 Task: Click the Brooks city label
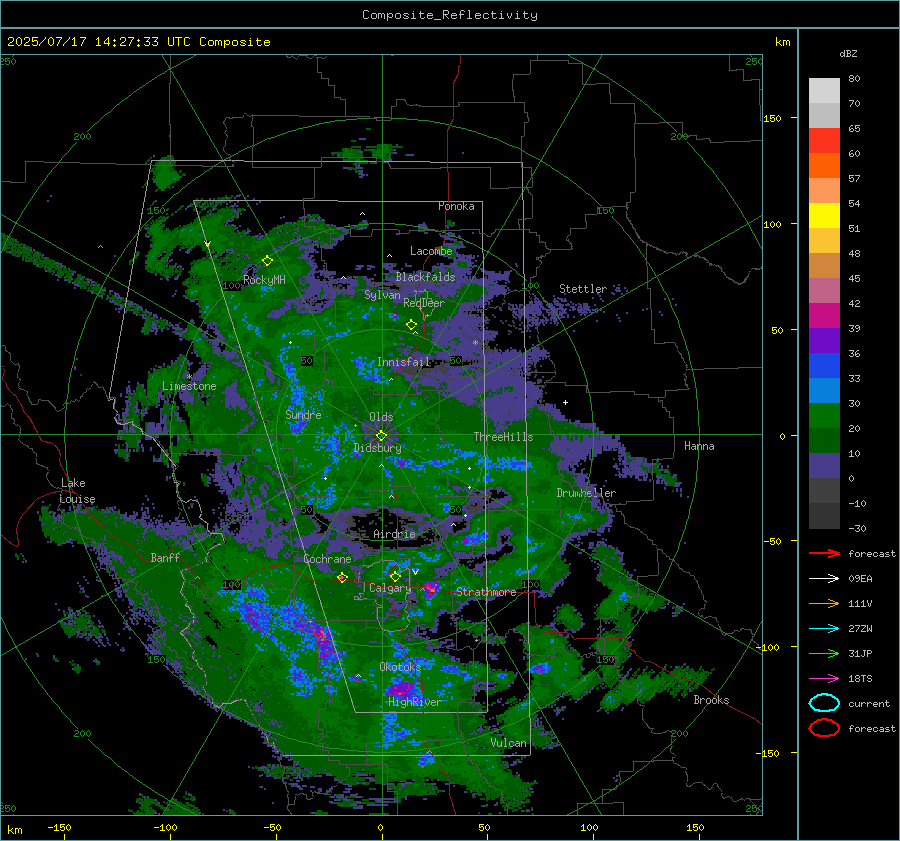pyautogui.click(x=711, y=700)
